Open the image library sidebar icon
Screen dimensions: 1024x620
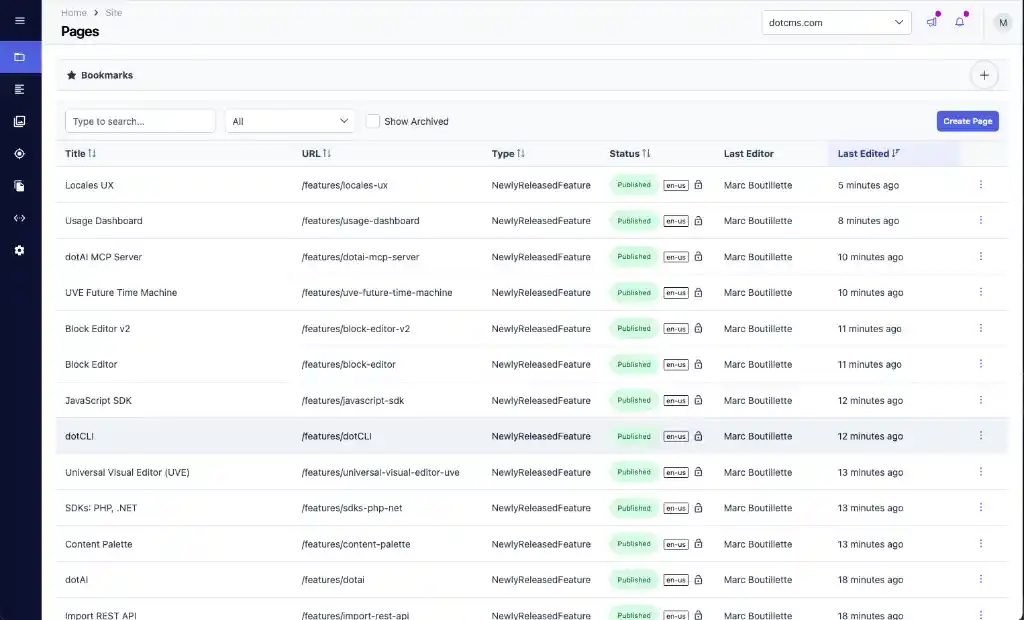(x=20, y=121)
